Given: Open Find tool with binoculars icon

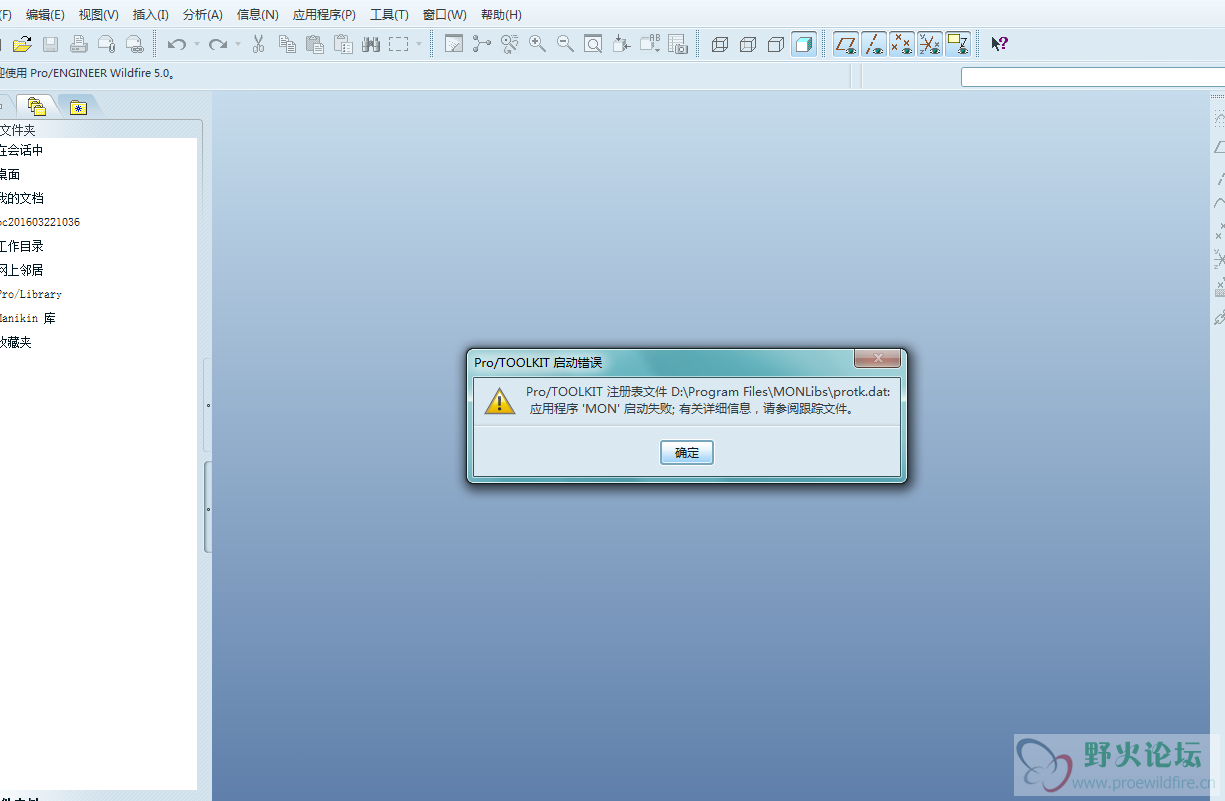Looking at the screenshot, I should (x=371, y=44).
